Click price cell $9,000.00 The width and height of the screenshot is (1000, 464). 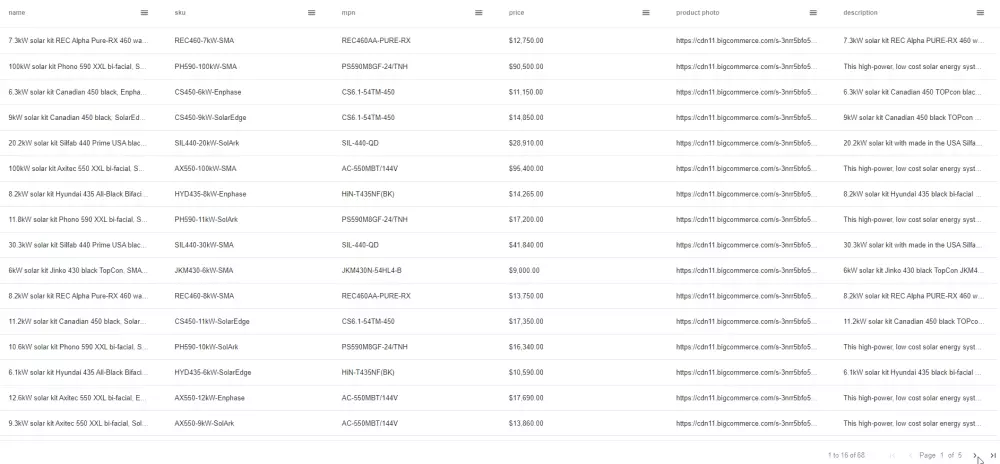[x=524, y=270]
